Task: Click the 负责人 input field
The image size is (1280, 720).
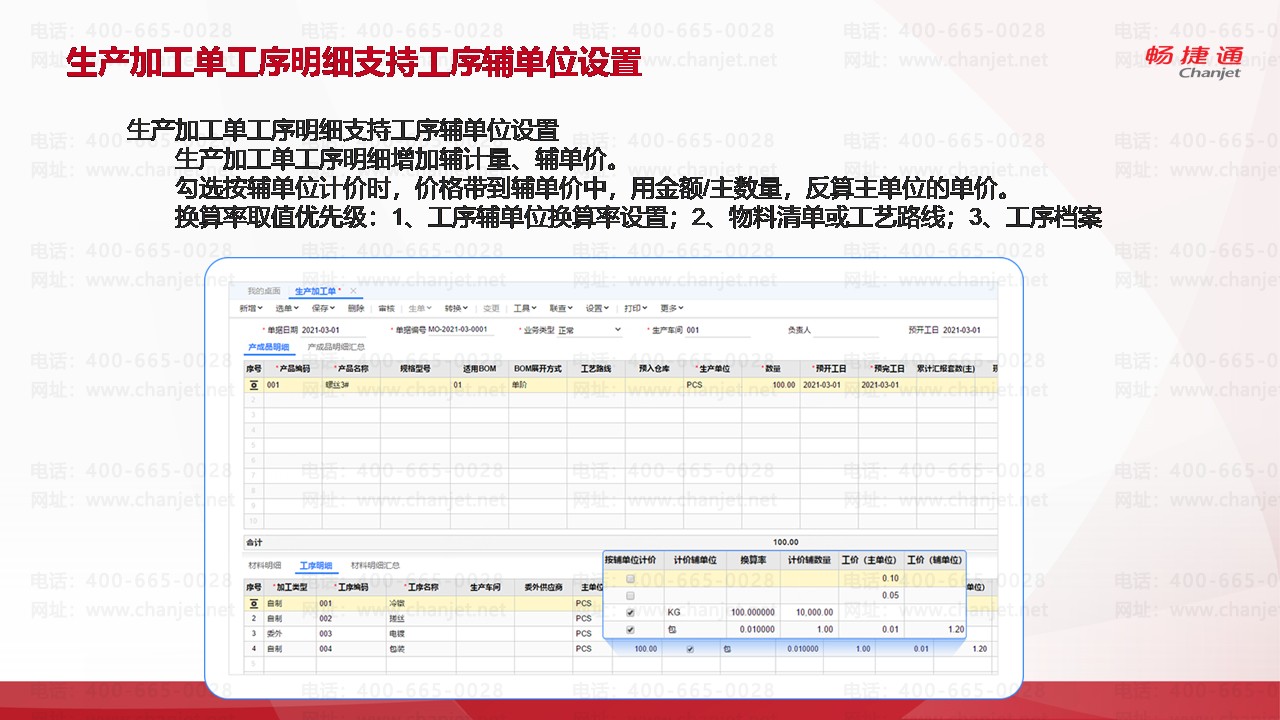Action: coord(846,330)
